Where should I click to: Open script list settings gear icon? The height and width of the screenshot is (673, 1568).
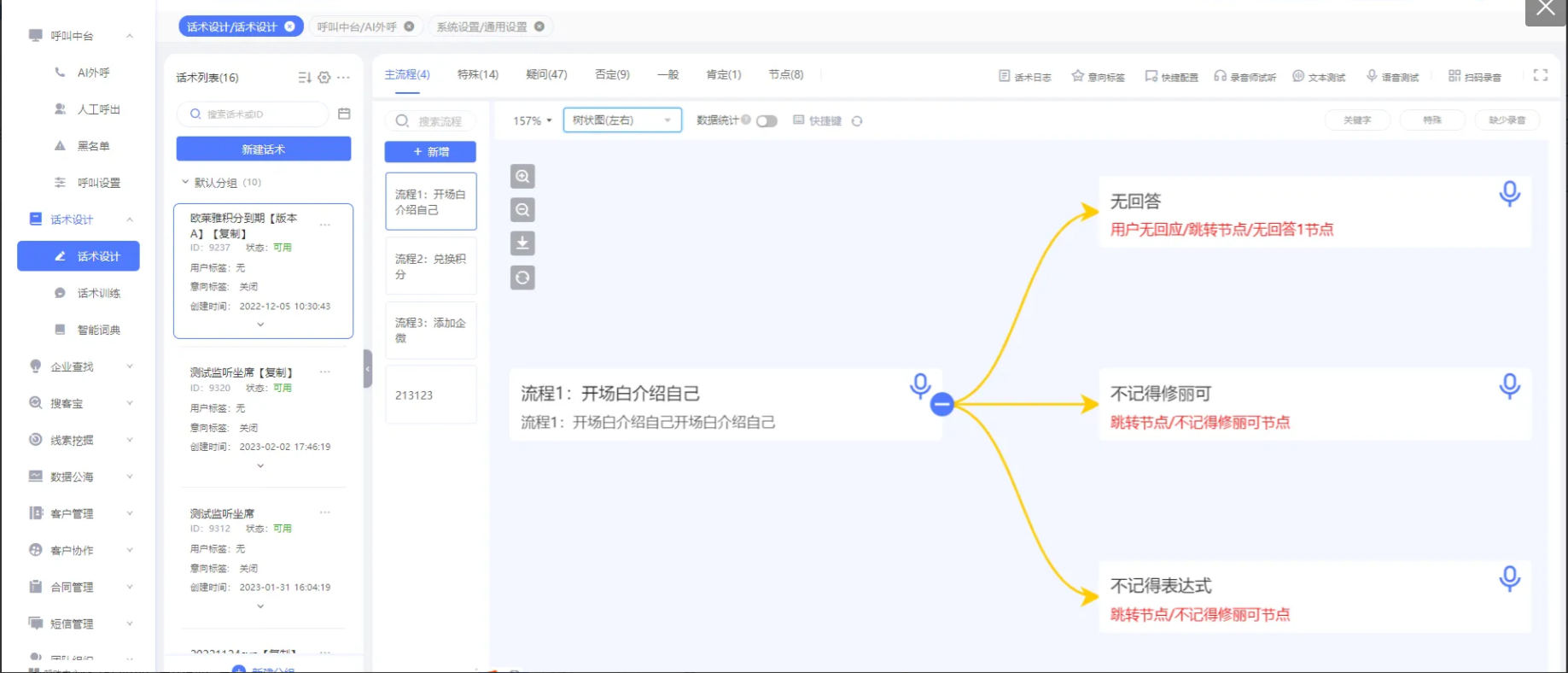[x=324, y=78]
